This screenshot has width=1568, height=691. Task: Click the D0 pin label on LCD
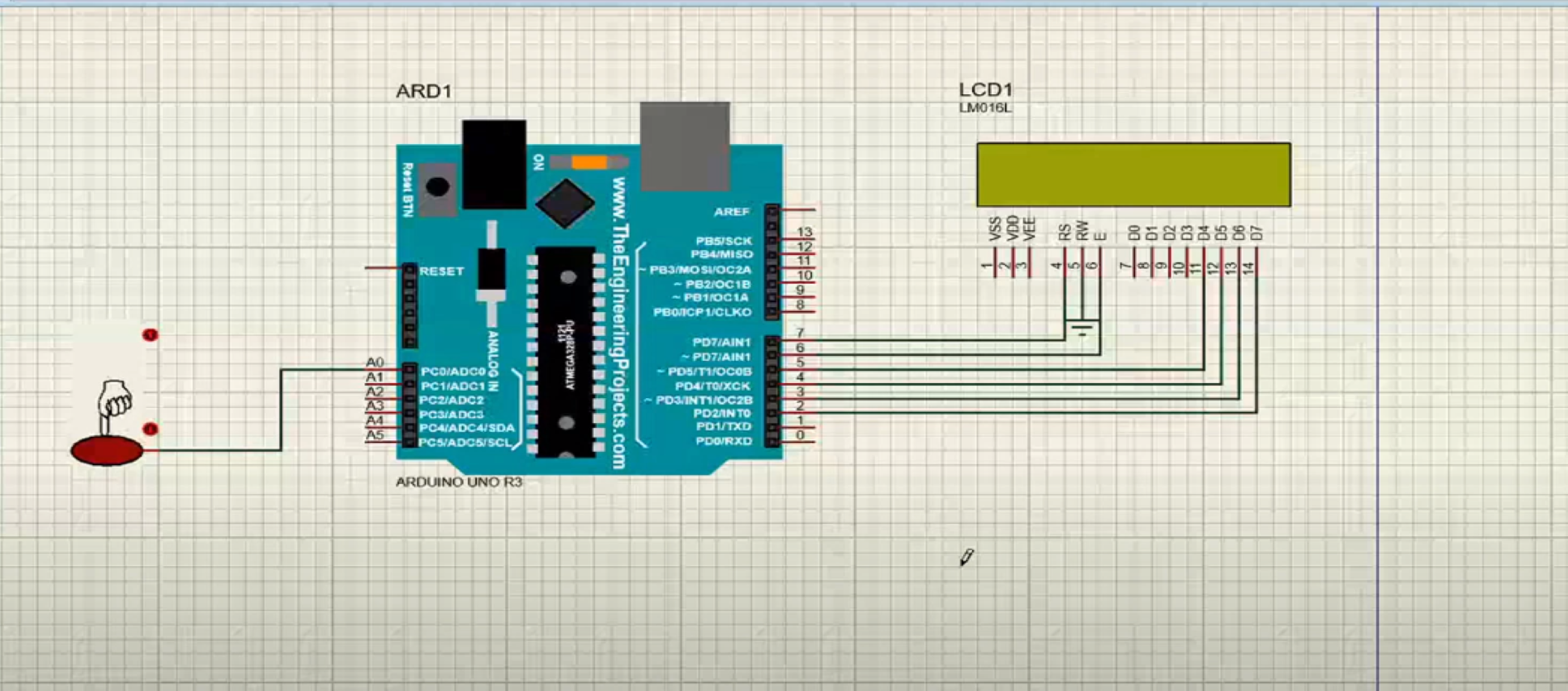coord(1134,233)
